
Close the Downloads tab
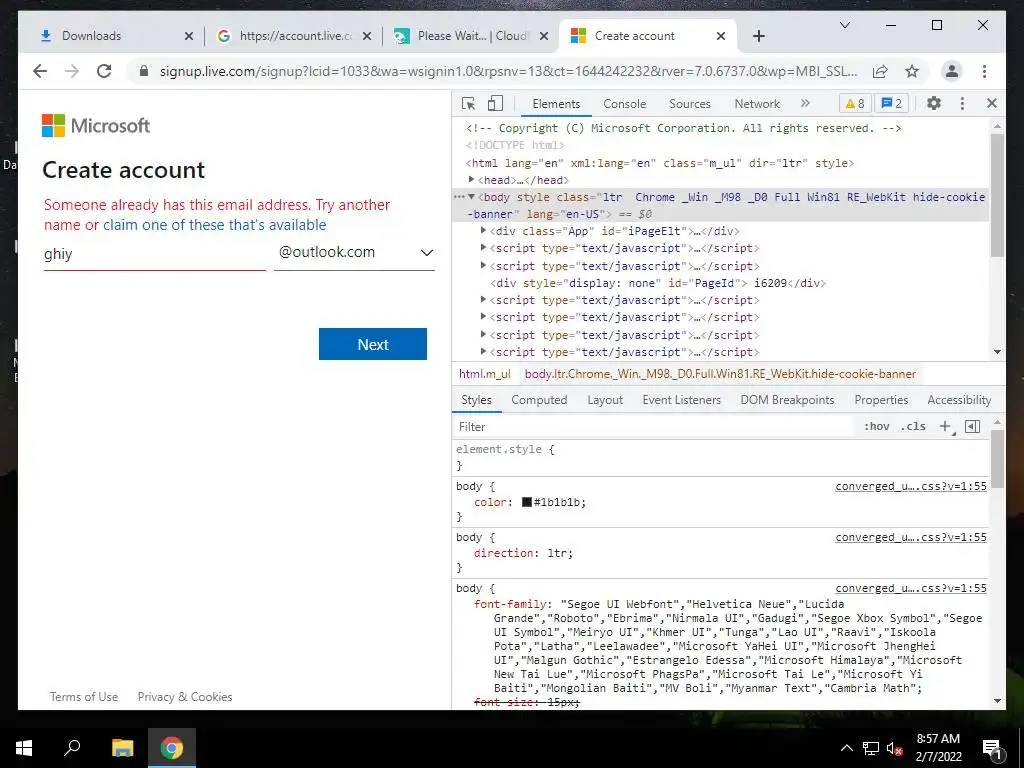tap(189, 36)
